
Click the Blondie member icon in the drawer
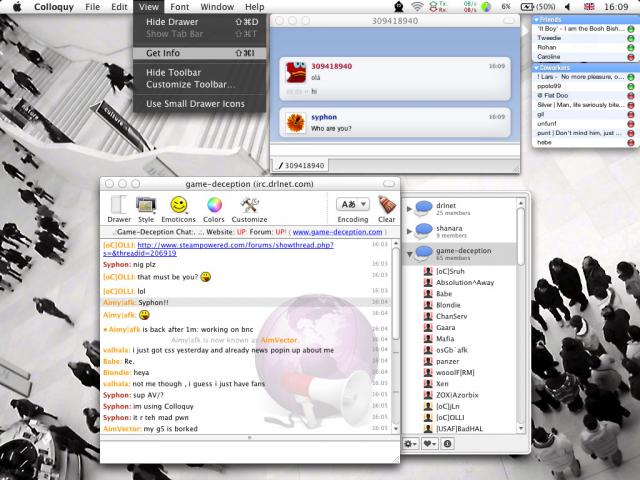click(x=428, y=305)
